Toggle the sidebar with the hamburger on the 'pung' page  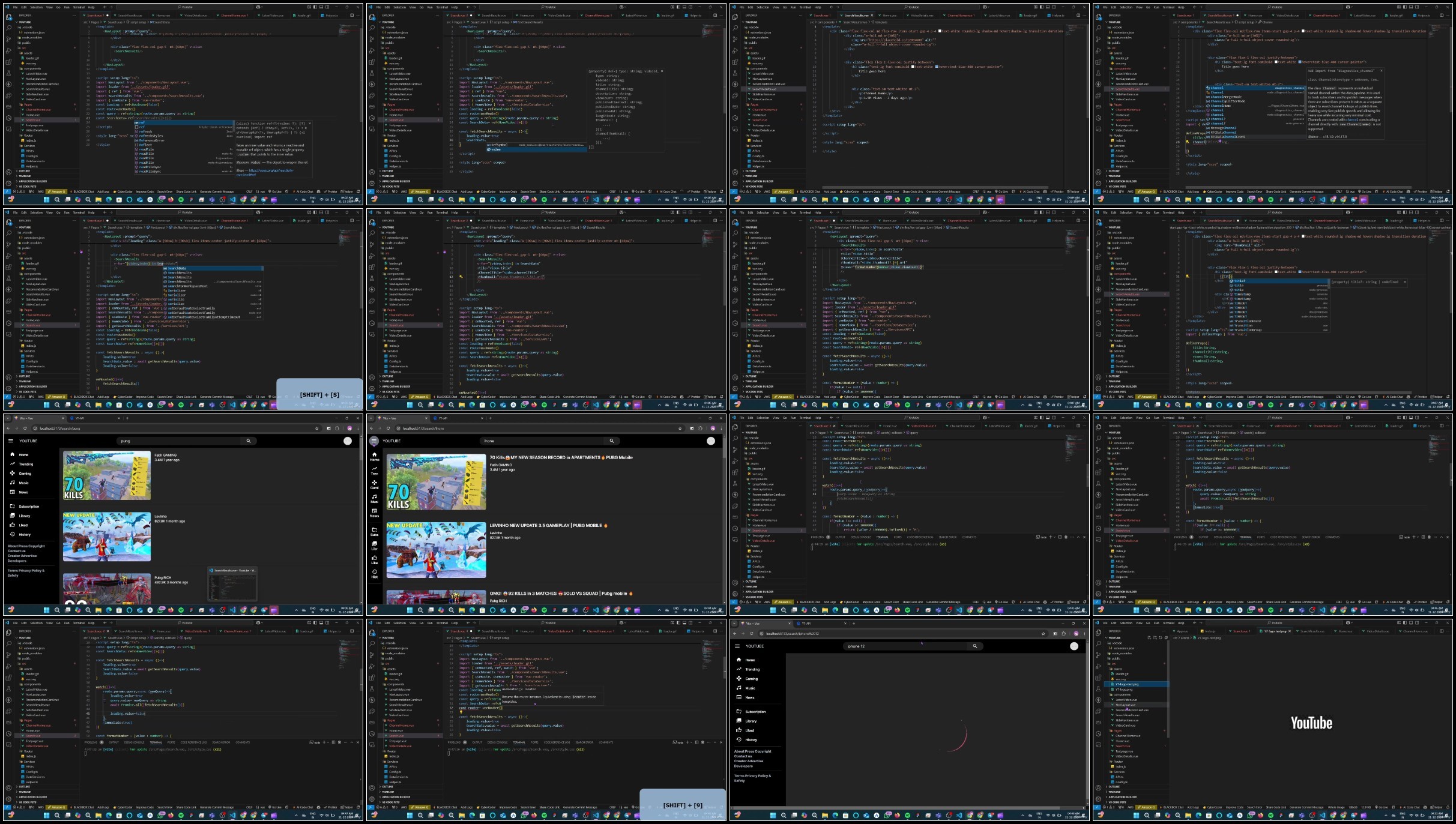click(x=11, y=441)
